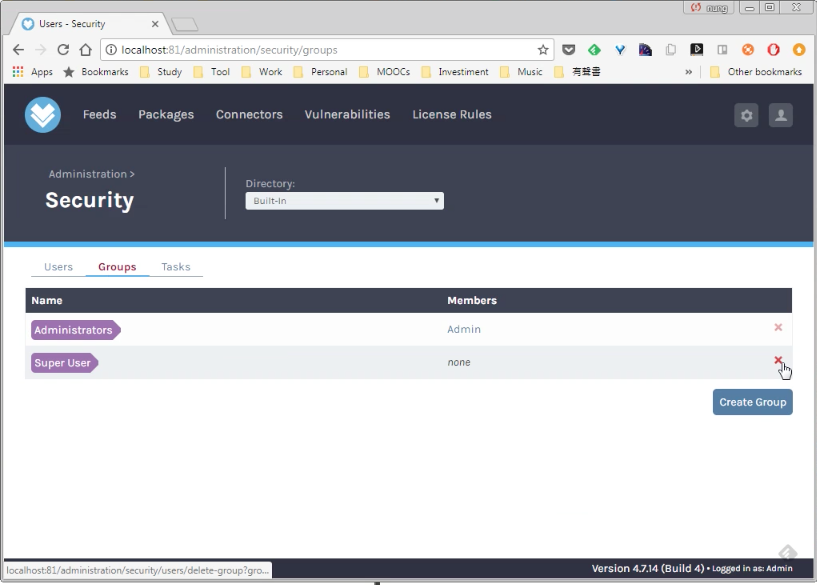The image size is (817, 585).
Task: Click the 'none' members cell
Action: [459, 362]
